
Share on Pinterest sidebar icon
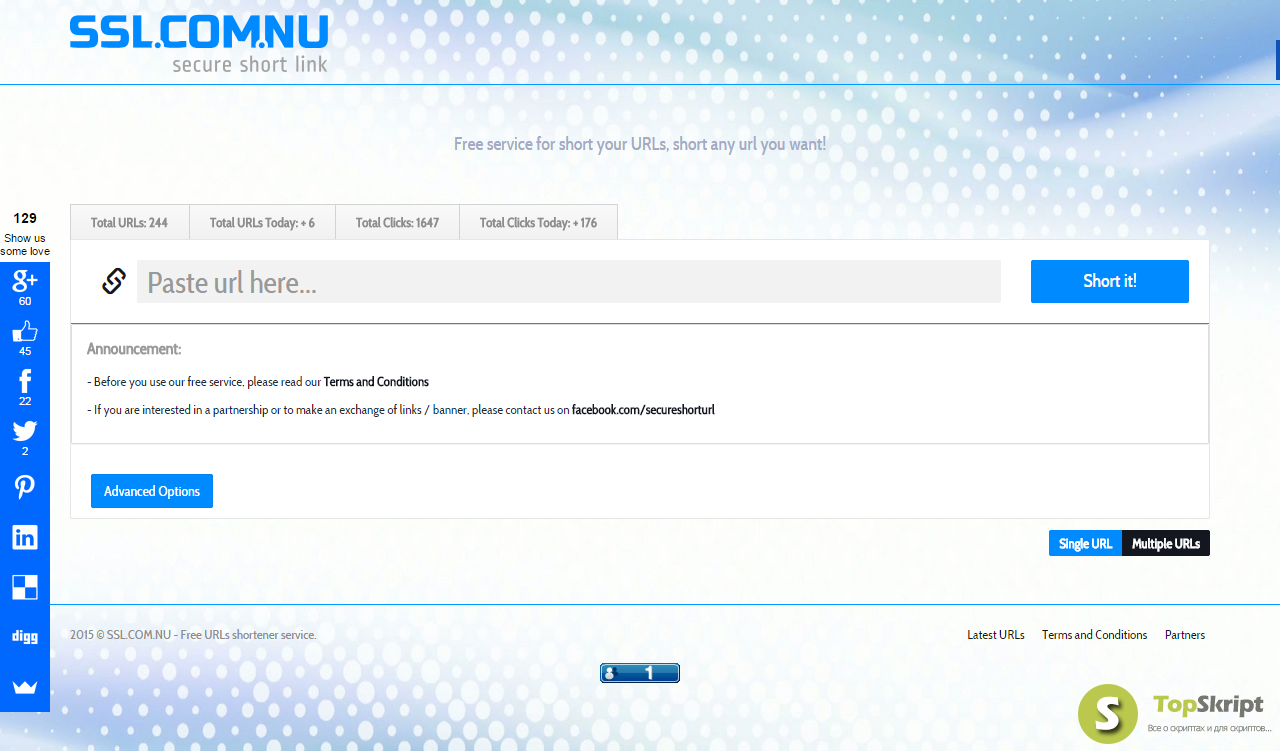(x=25, y=487)
